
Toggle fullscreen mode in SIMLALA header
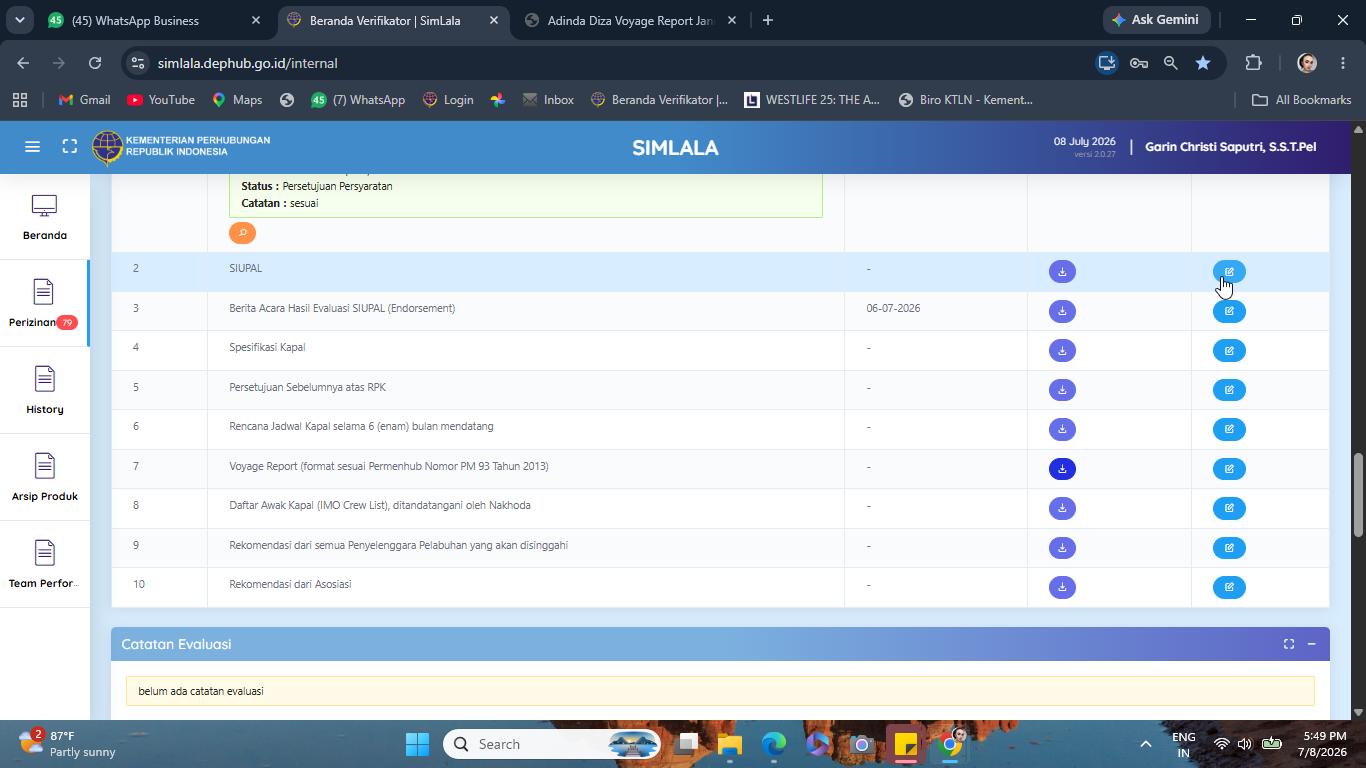[x=69, y=147]
